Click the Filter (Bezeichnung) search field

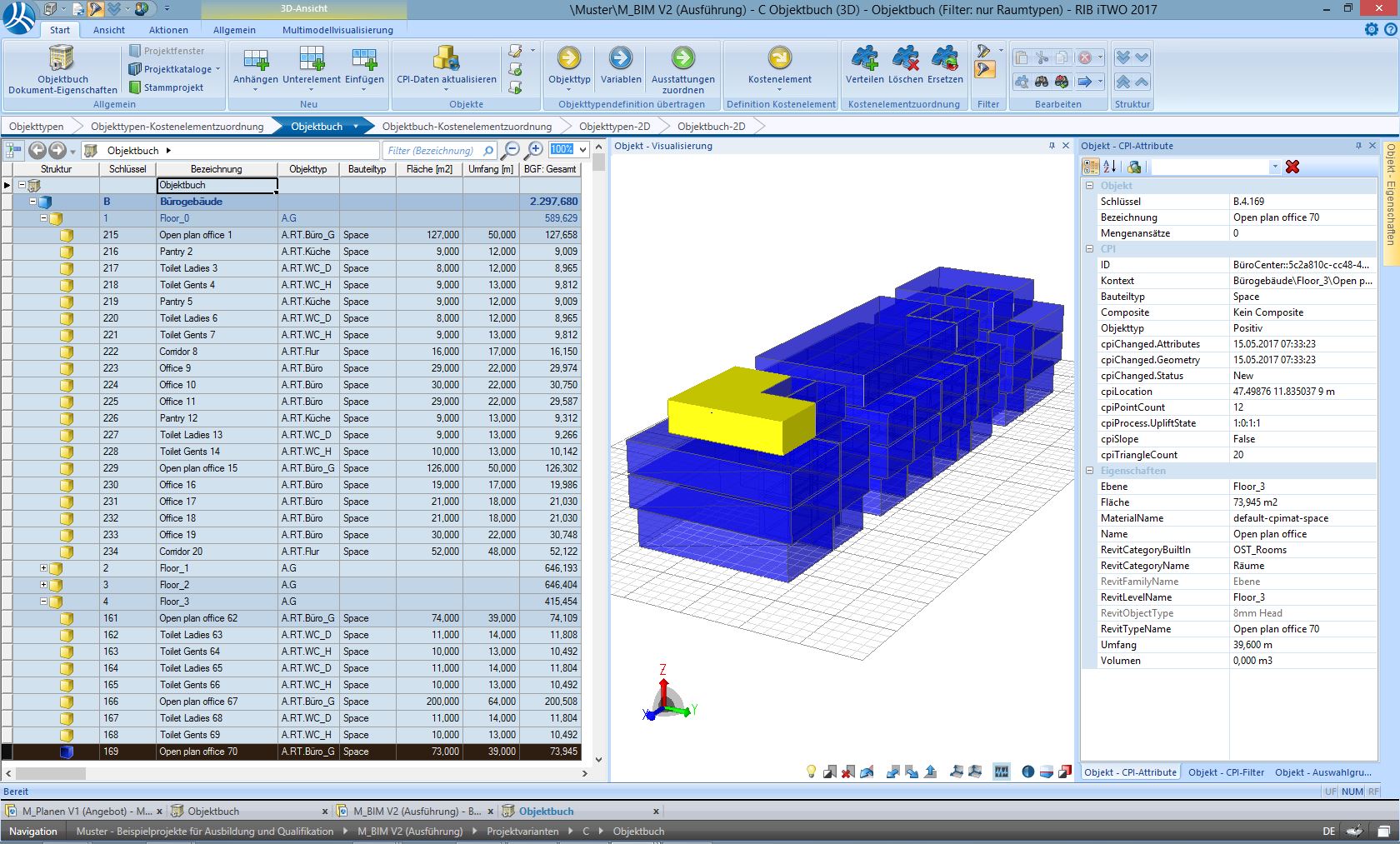431,151
